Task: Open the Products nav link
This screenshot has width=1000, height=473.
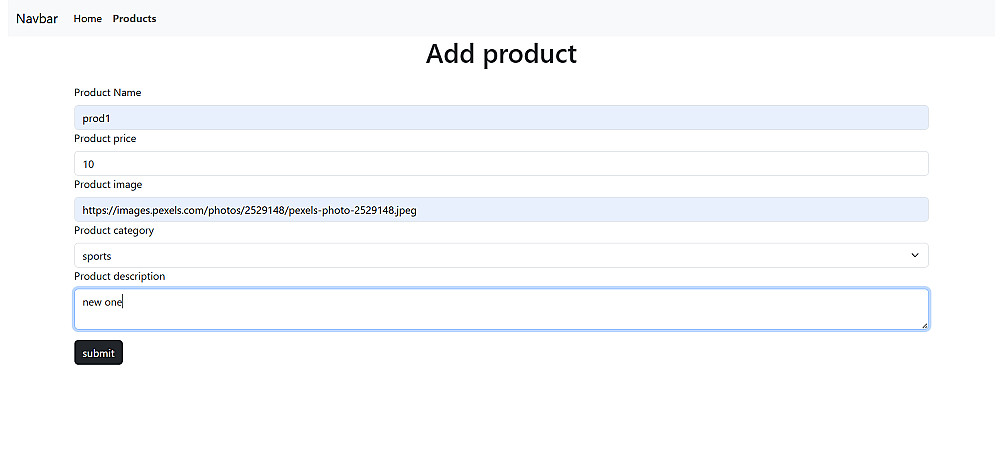Action: coord(135,18)
